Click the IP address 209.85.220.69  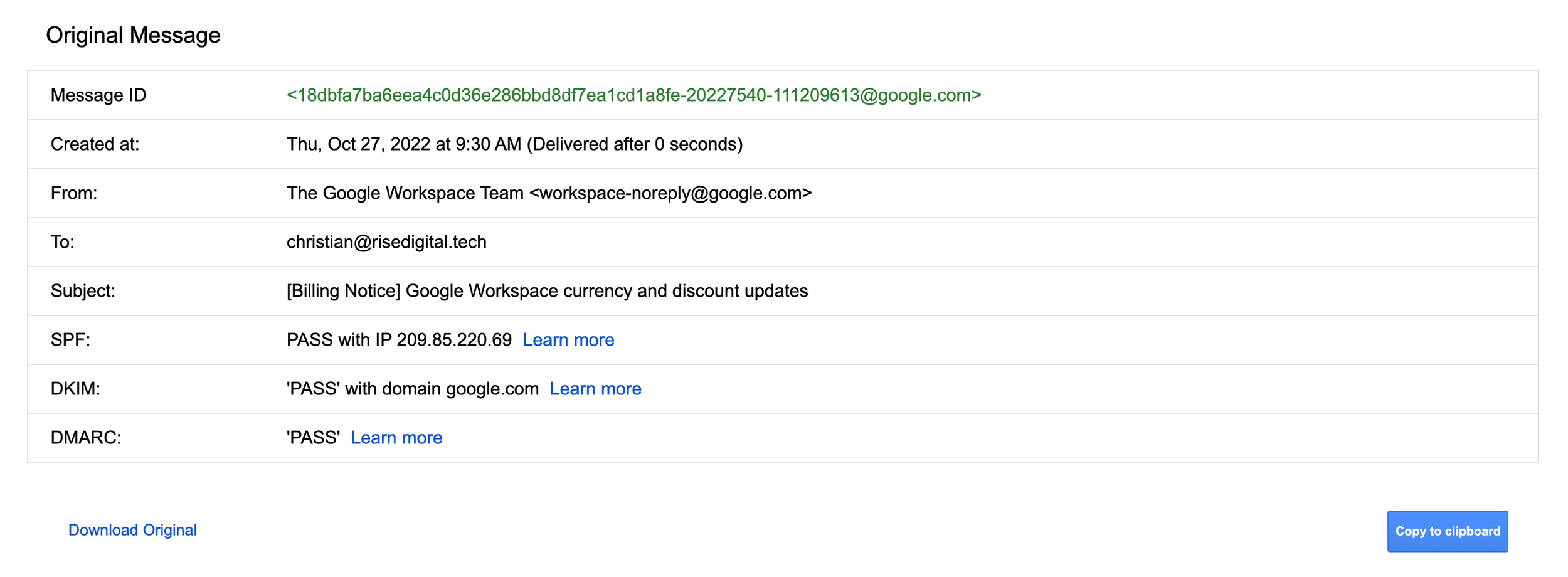(x=453, y=339)
